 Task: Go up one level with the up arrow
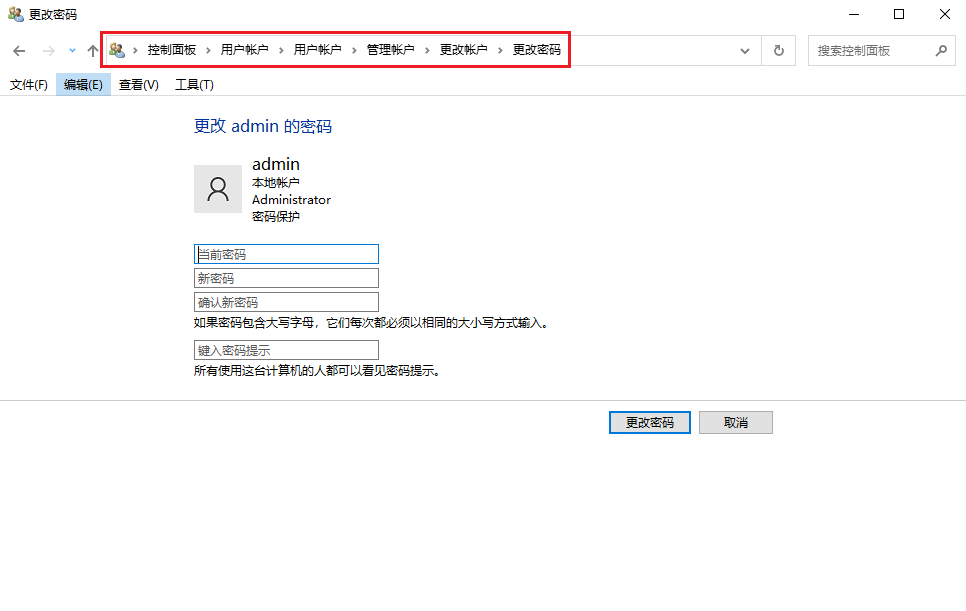[x=92, y=50]
